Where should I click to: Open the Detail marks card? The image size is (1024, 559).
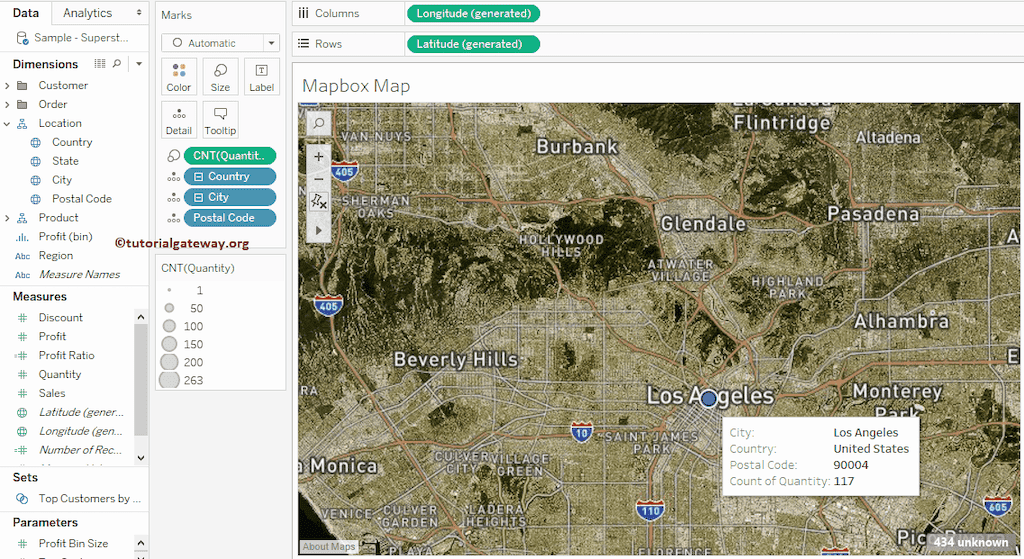tap(179, 119)
